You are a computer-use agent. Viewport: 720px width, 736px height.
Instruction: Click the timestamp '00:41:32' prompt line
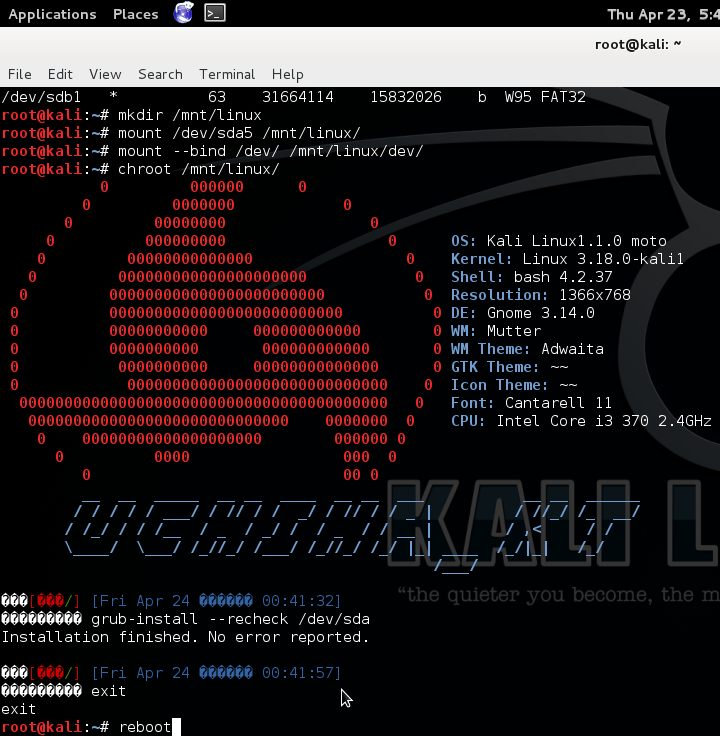coord(171,601)
